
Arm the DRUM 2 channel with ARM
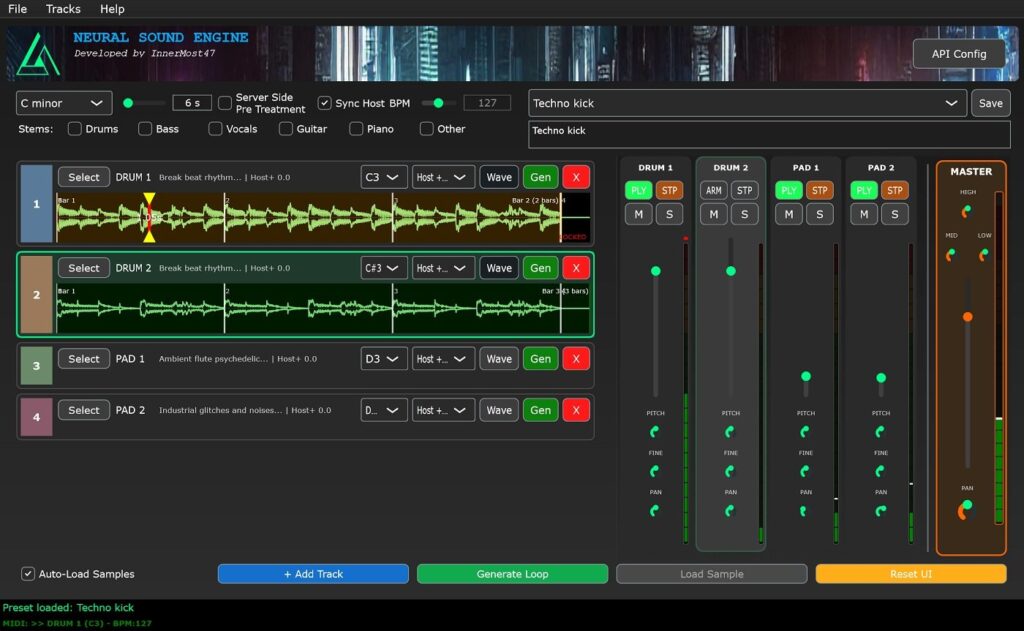(714, 190)
